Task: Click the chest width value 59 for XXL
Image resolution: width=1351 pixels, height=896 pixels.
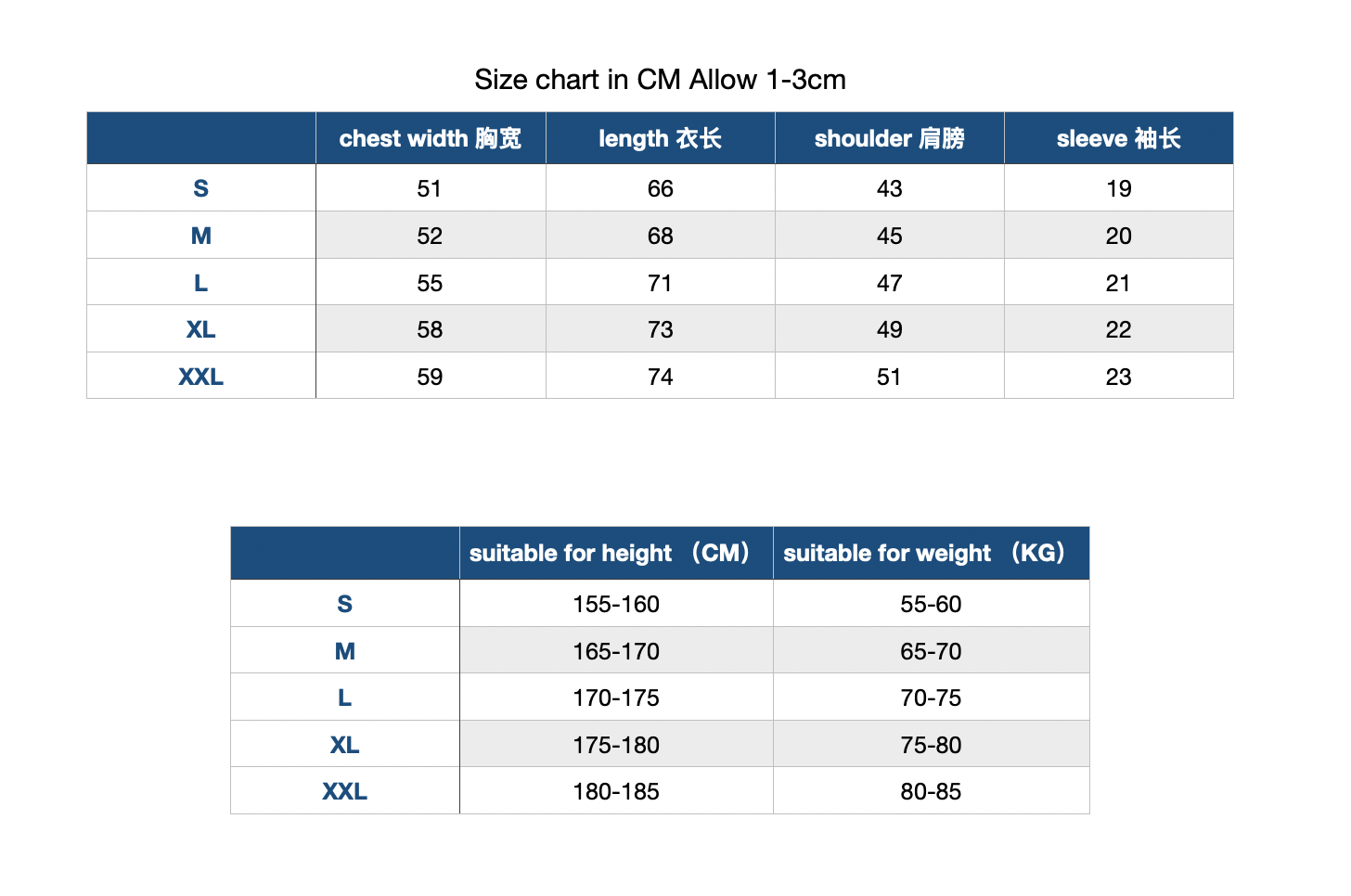Action: (x=430, y=376)
